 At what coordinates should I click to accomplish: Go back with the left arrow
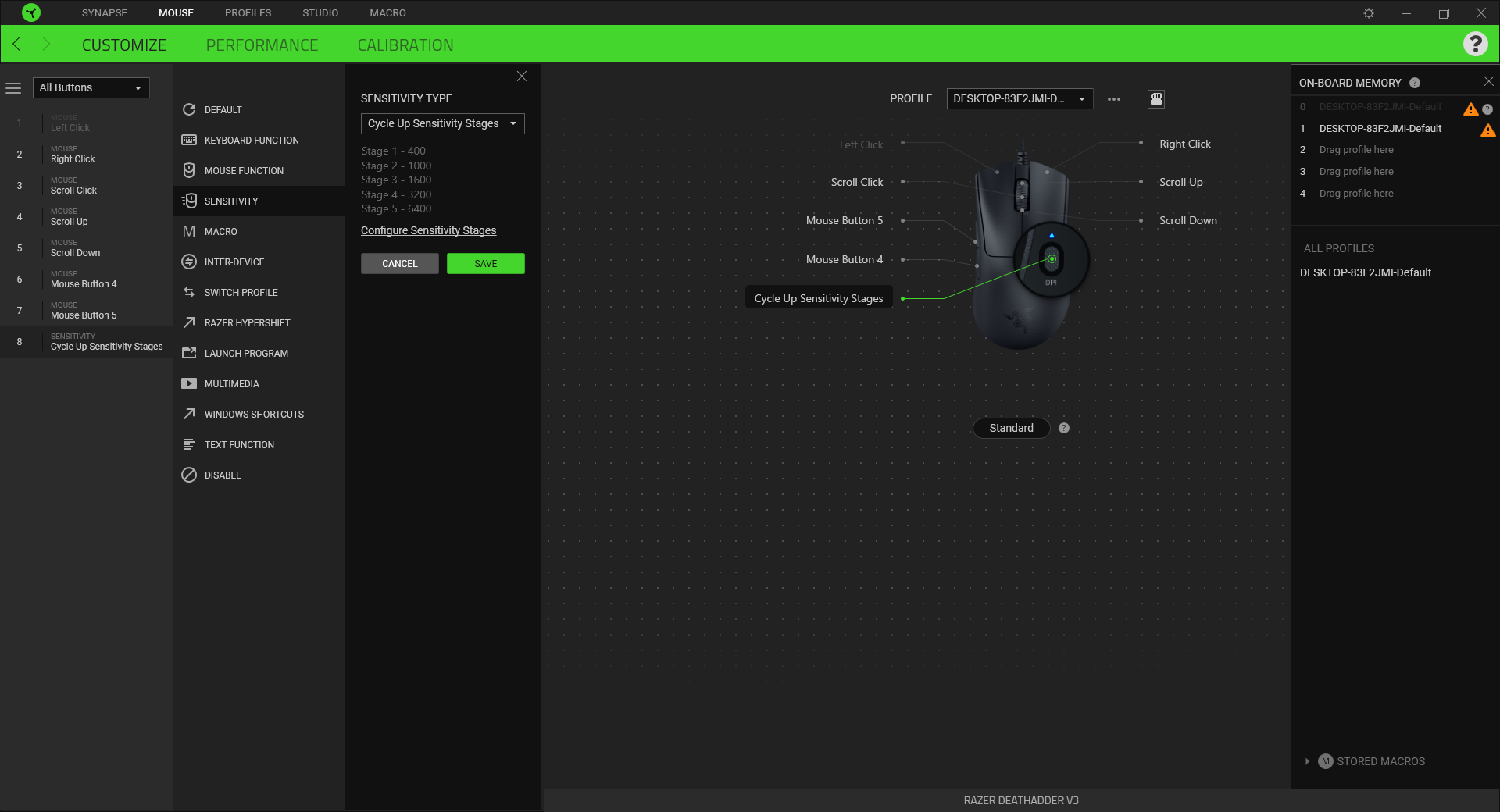click(16, 45)
